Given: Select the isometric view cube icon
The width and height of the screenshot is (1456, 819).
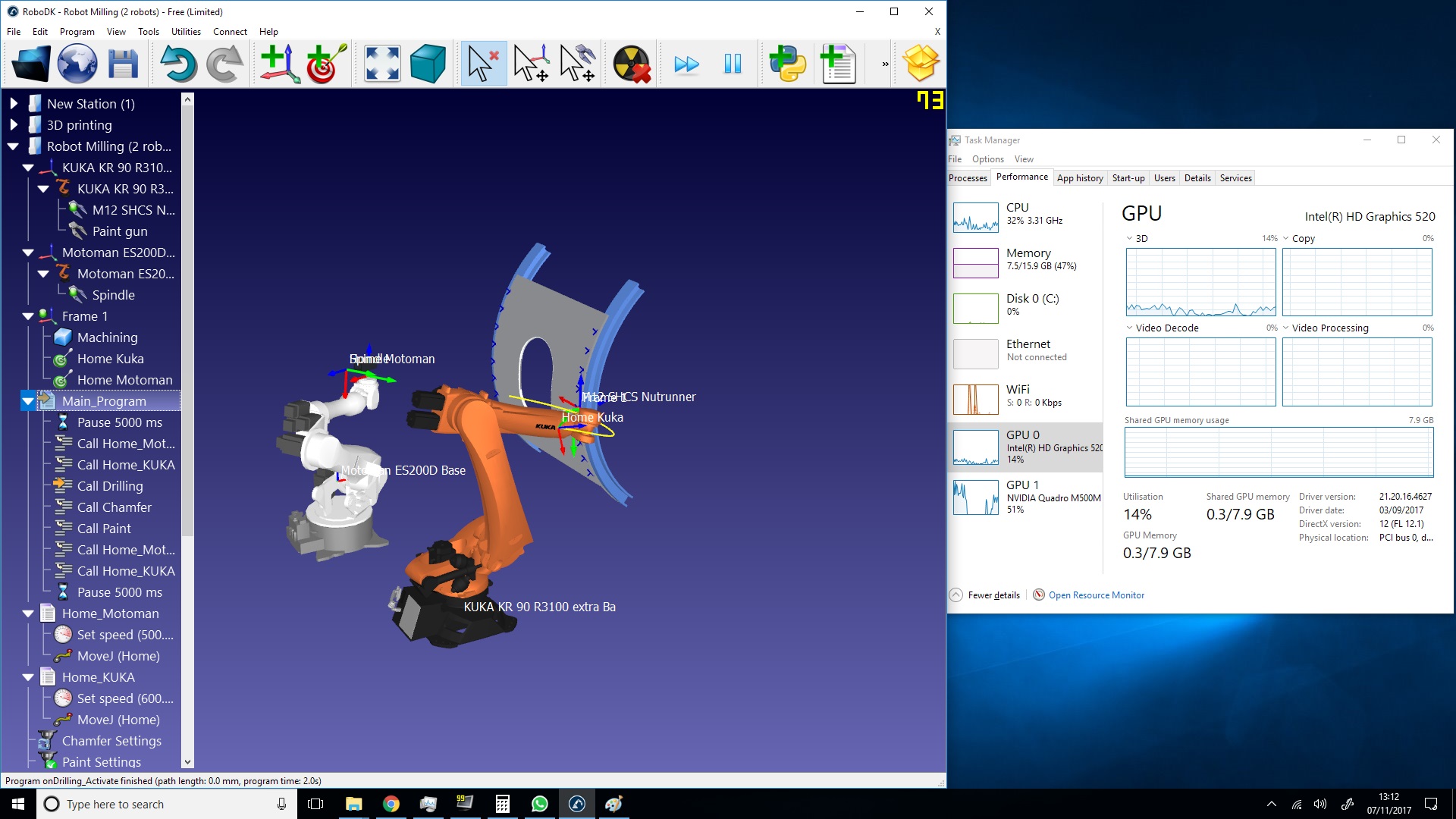Looking at the screenshot, I should pyautogui.click(x=428, y=64).
